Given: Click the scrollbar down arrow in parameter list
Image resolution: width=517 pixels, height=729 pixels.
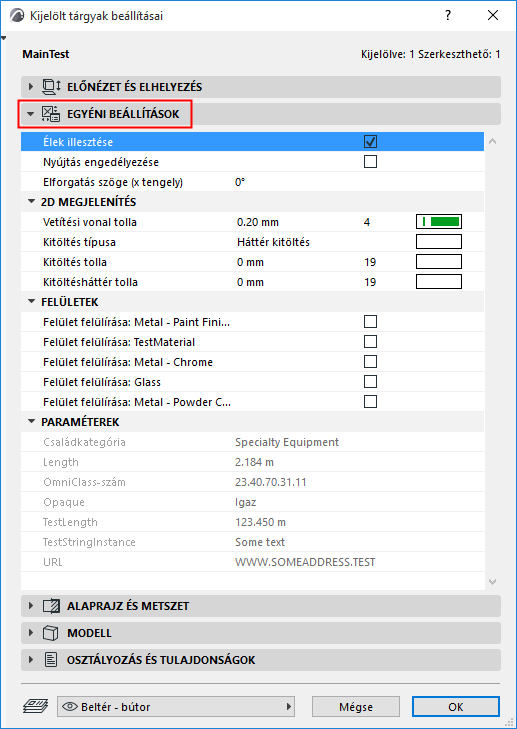Looking at the screenshot, I should 492,582.
